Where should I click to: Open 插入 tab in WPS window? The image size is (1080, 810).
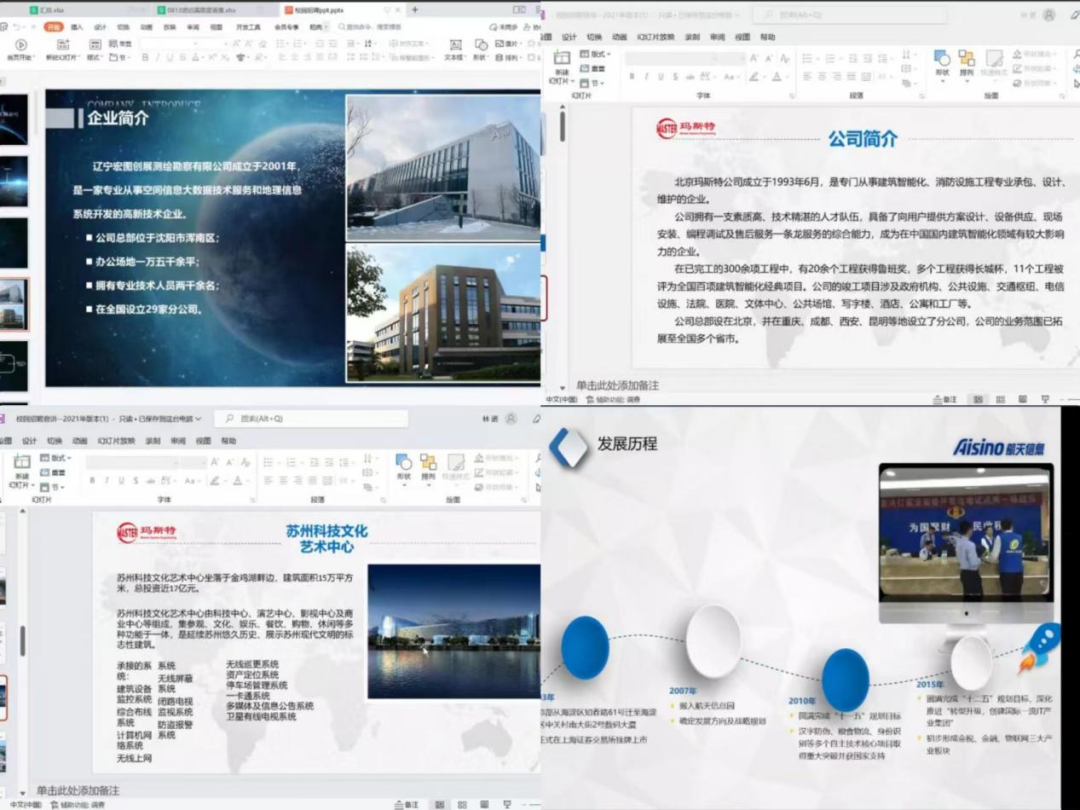[77, 27]
